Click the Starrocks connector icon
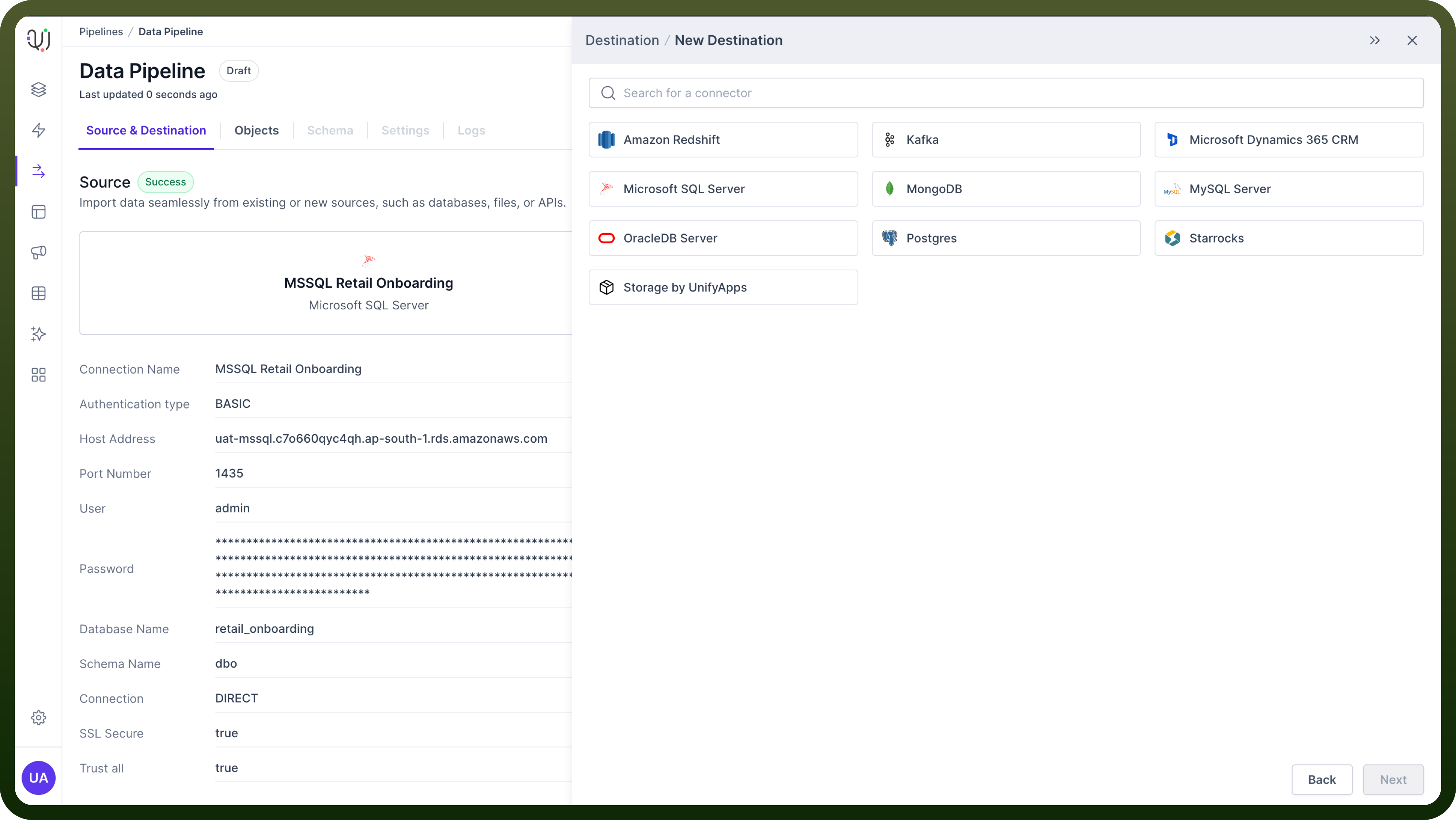The image size is (1456, 820). point(1172,238)
